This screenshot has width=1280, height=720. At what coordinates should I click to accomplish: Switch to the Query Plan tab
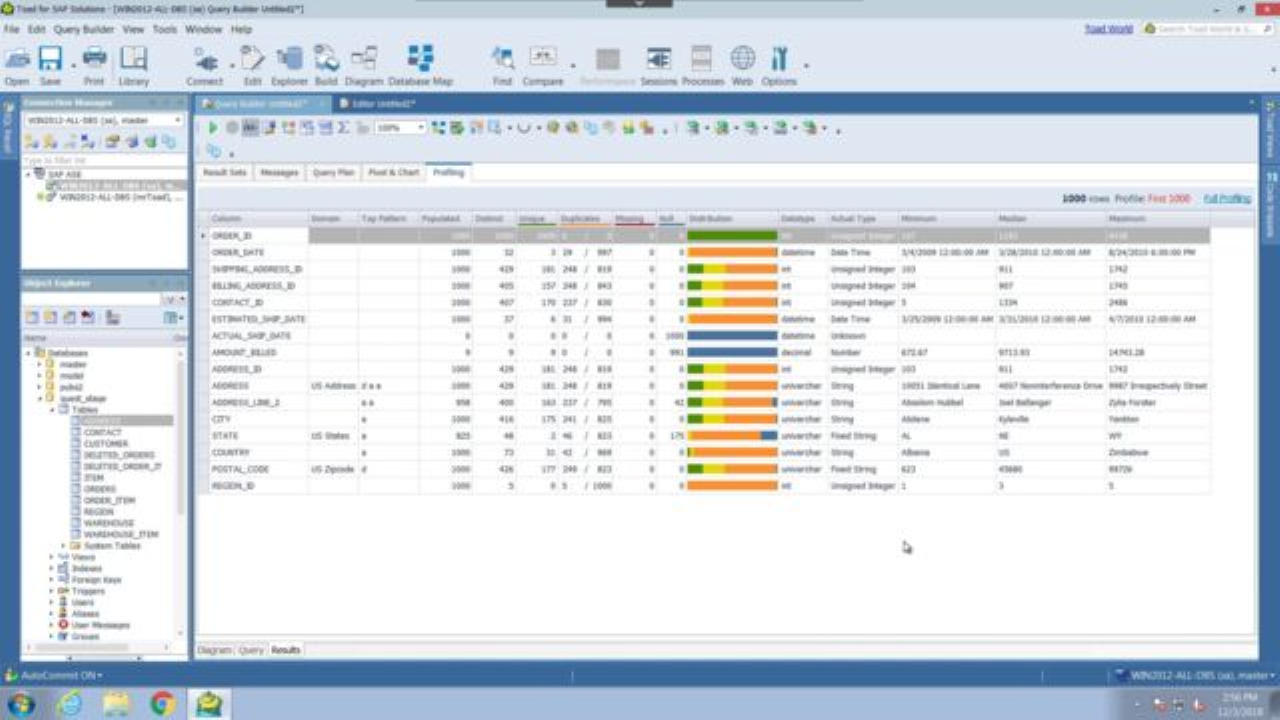coord(333,173)
